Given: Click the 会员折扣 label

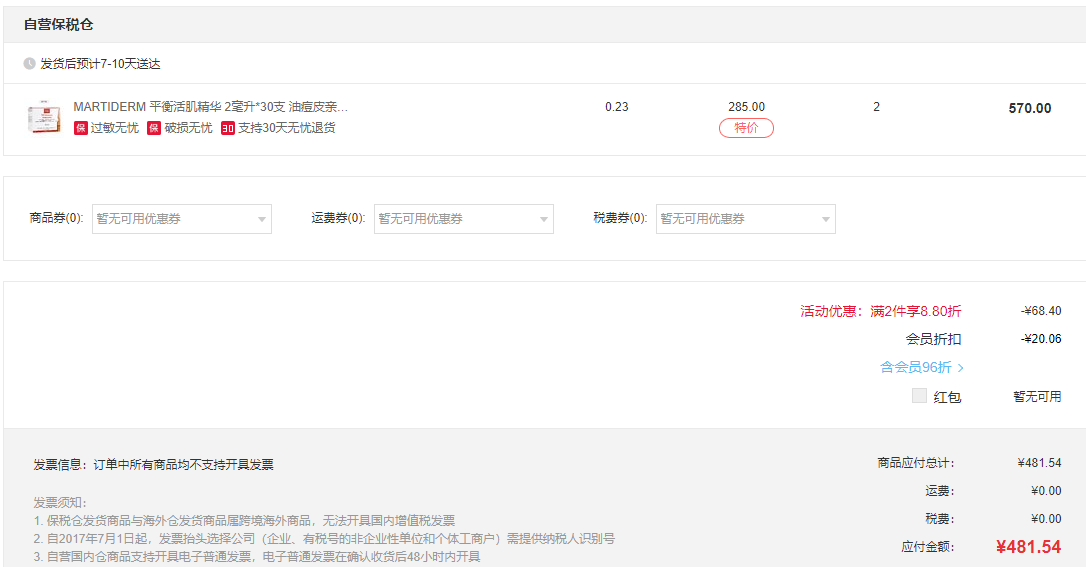Looking at the screenshot, I should [x=933, y=339].
